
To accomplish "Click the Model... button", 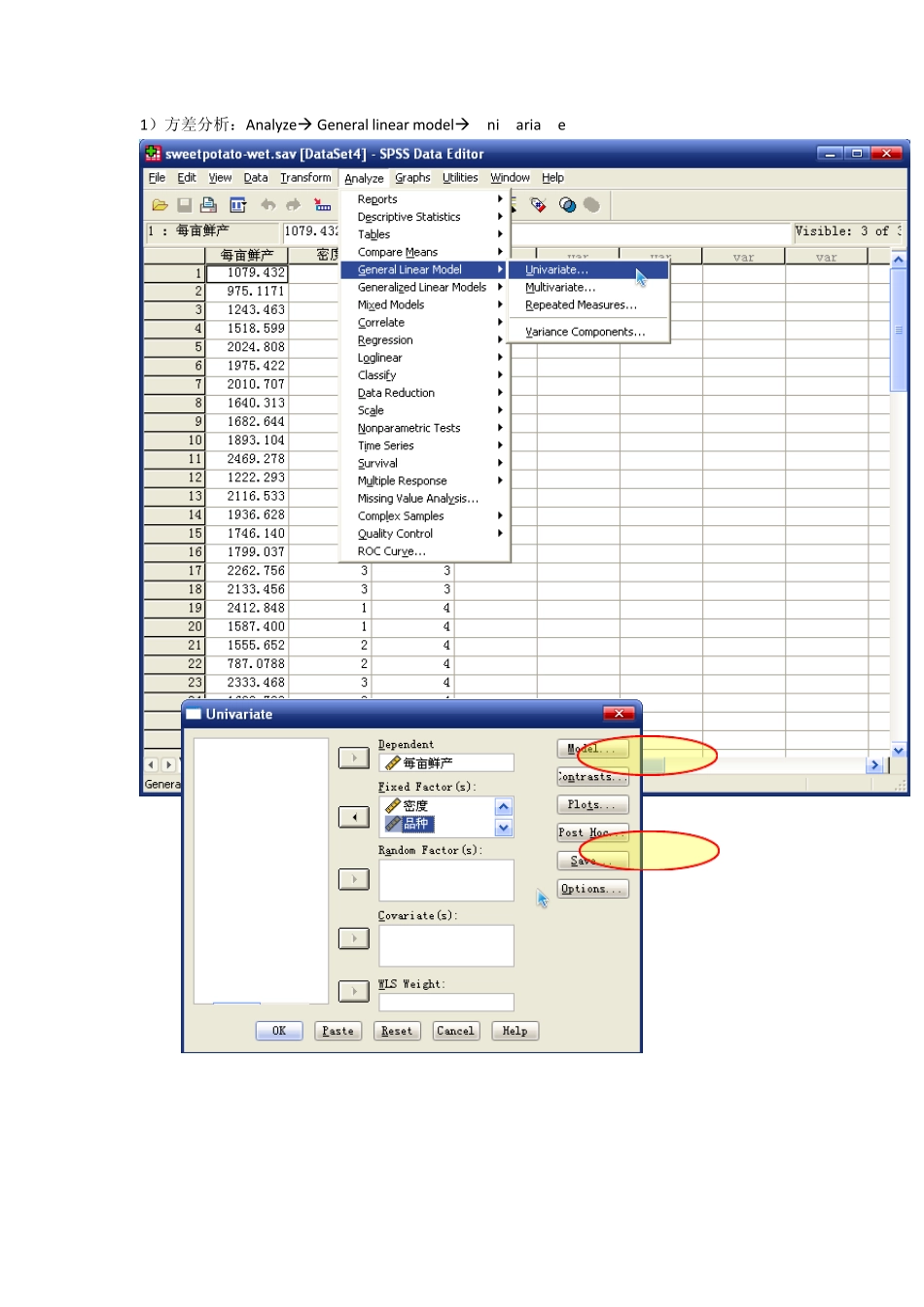I will (x=592, y=749).
